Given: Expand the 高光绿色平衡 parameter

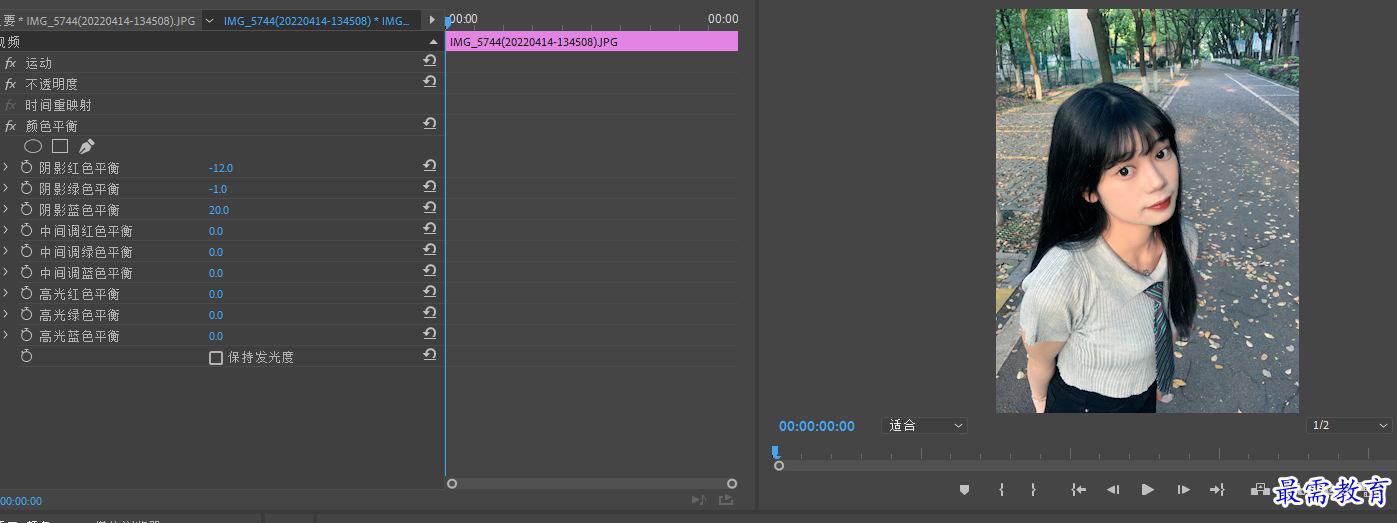Looking at the screenshot, I should pyautogui.click(x=6, y=315).
